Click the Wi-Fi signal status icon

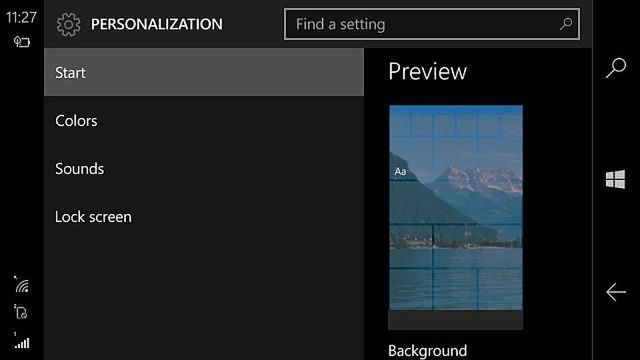tap(22, 285)
